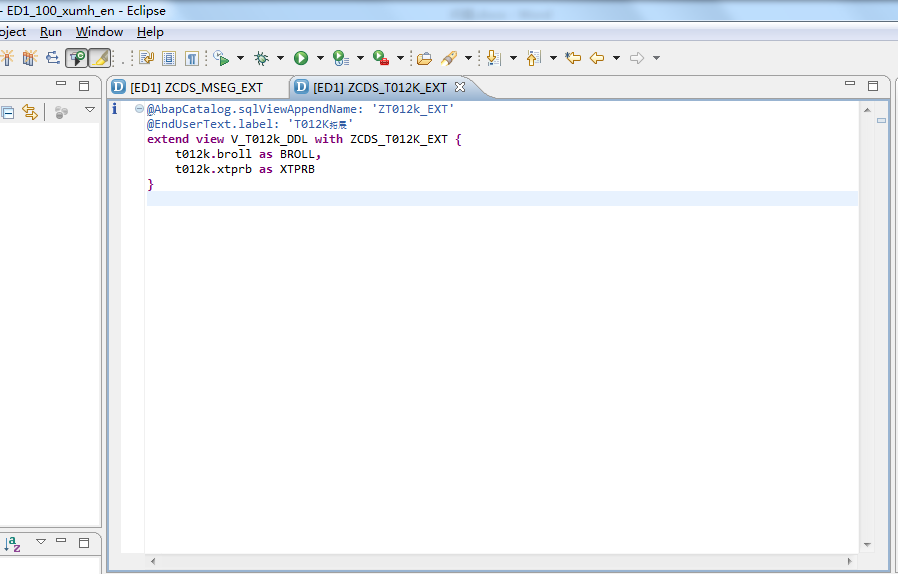
Task: Click the Open ABAP Development Object folder icon
Action: point(424,58)
